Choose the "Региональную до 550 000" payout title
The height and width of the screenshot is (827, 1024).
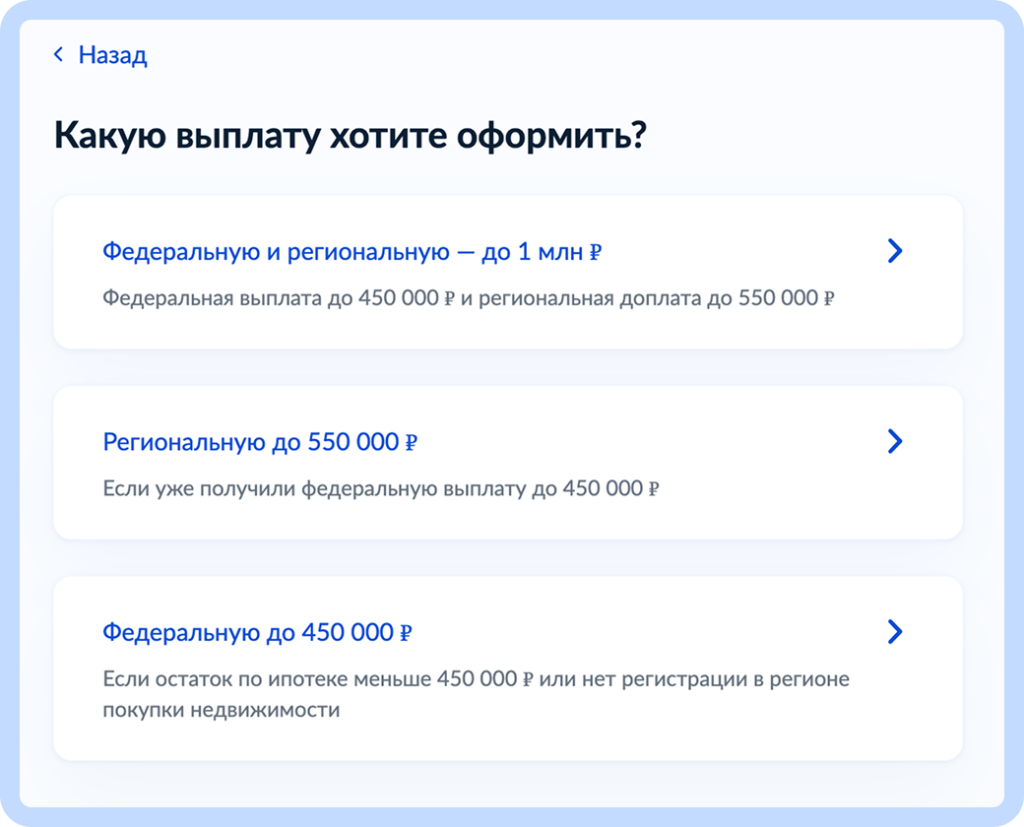252,442
